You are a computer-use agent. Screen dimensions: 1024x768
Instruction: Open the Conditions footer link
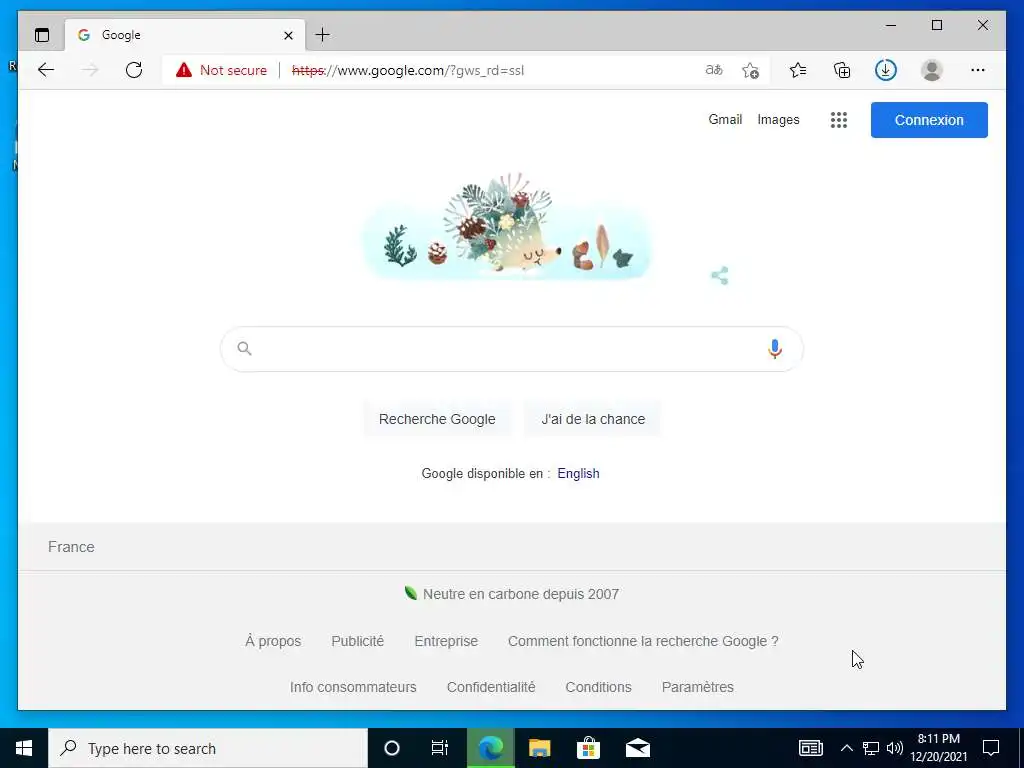click(x=598, y=687)
